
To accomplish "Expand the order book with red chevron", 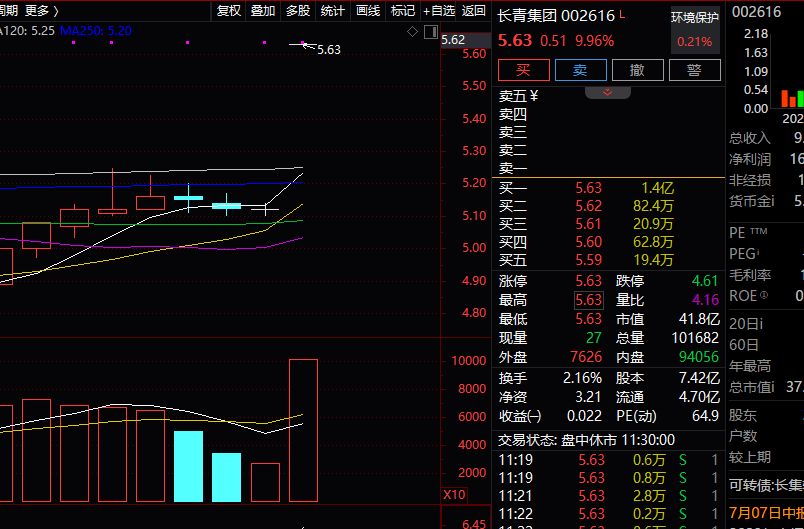I will tap(608, 92).
